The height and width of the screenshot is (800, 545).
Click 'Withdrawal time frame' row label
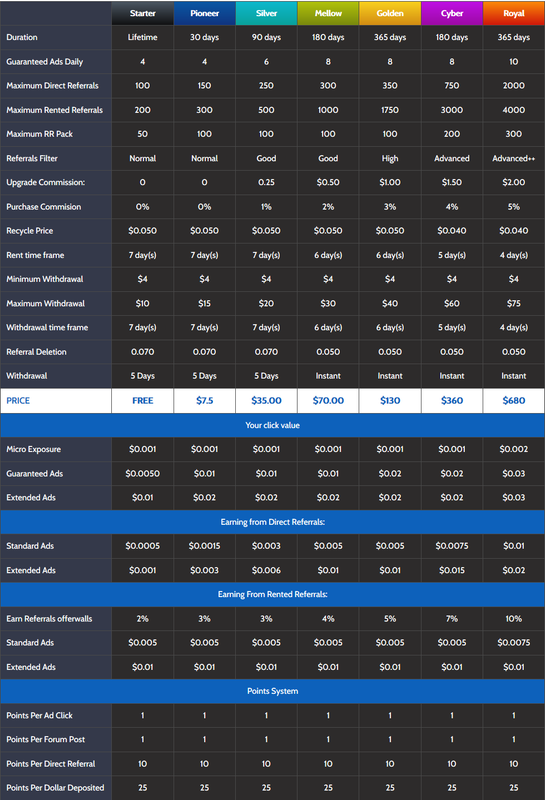tap(47, 328)
